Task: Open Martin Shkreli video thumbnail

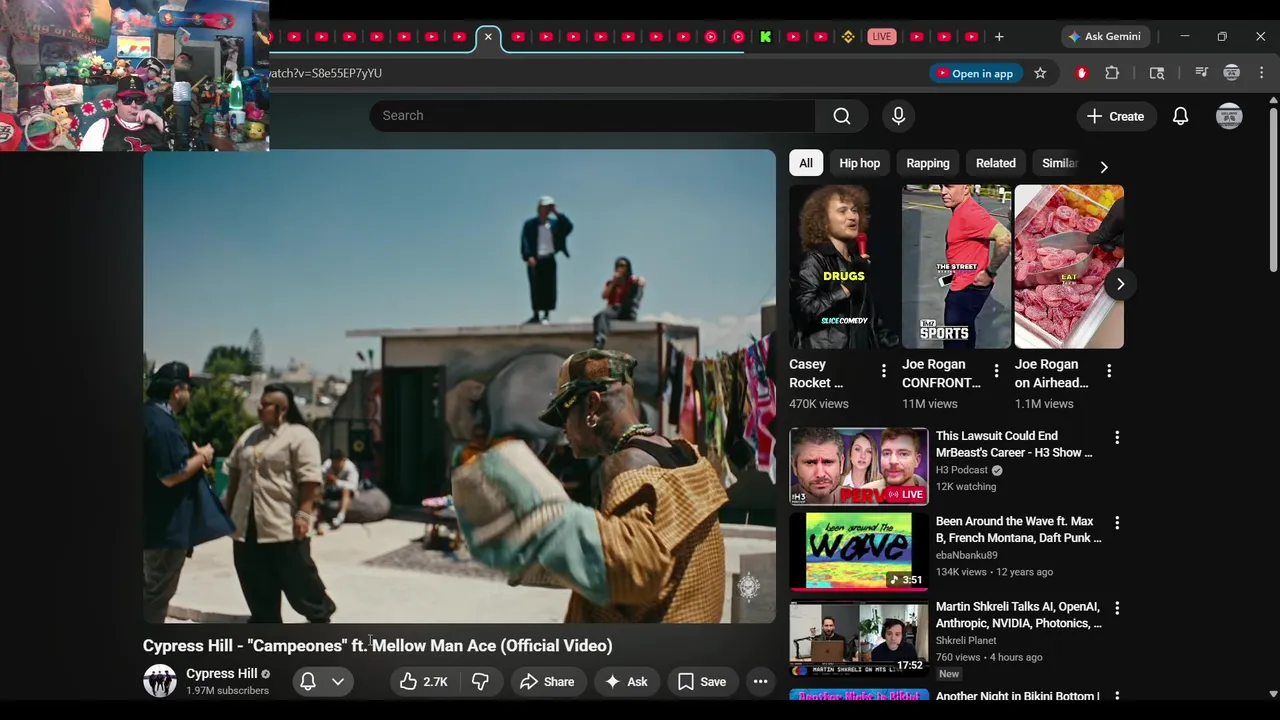Action: click(x=859, y=637)
